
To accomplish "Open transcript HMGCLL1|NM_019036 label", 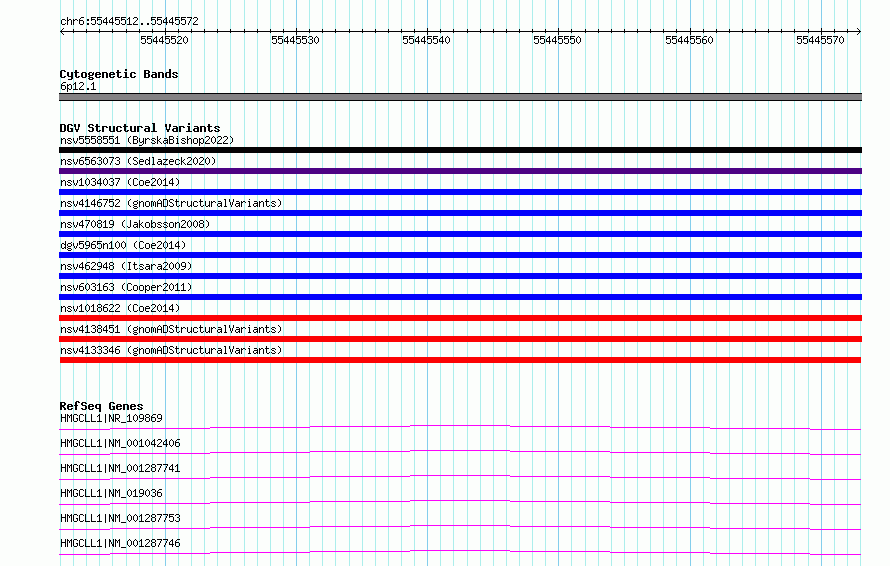I will pos(111,493).
